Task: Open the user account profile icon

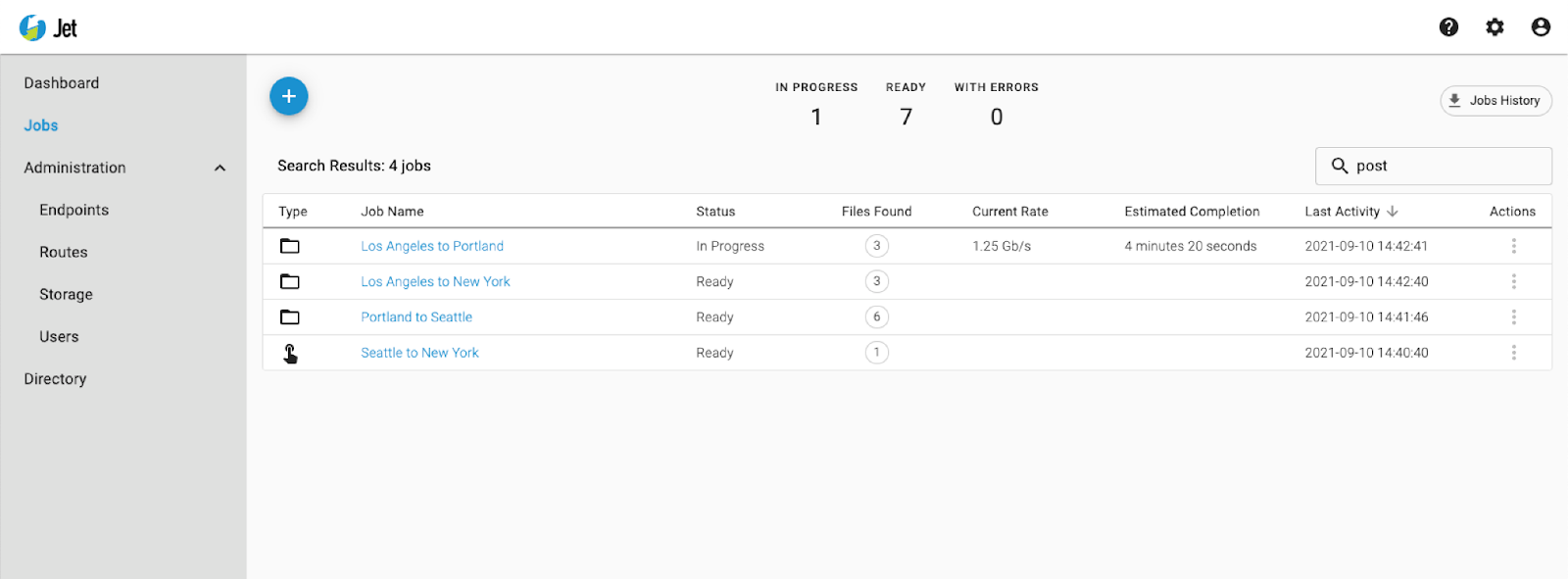Action: (x=1541, y=27)
